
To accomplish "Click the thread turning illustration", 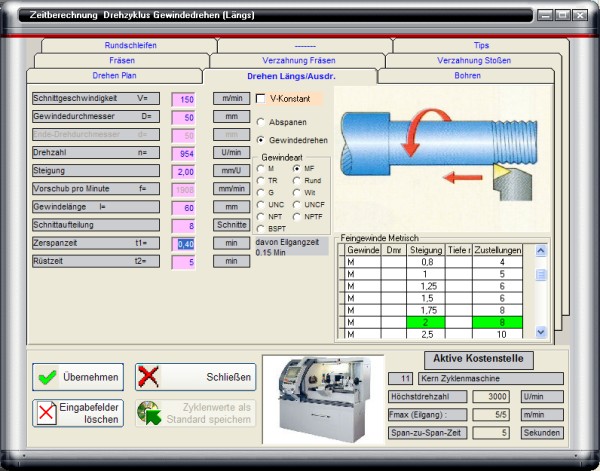I will coord(439,155).
